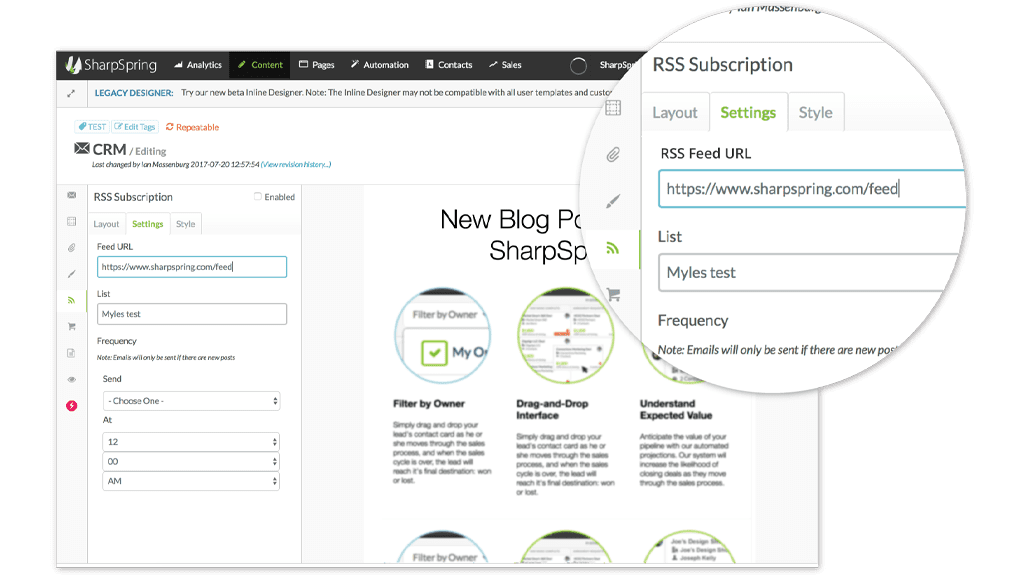Open the Contacts menu
Screen dimensions: 1024x576
449,65
